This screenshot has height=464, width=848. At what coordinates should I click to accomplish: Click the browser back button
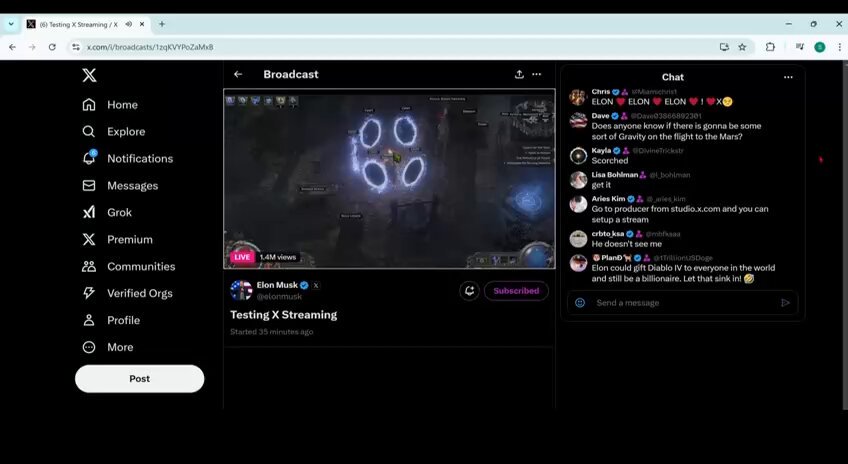pos(12,47)
